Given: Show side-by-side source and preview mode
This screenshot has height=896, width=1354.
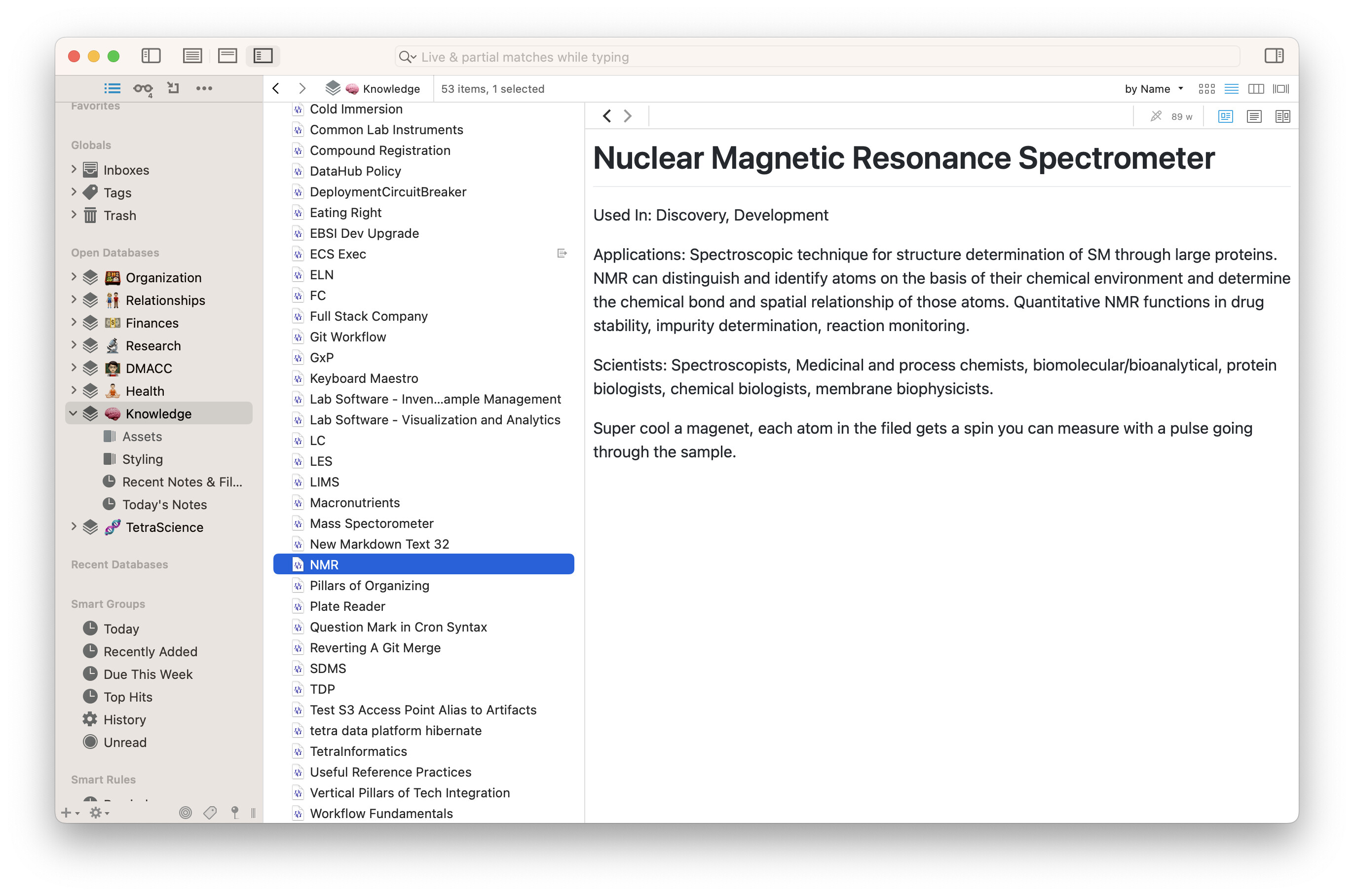Looking at the screenshot, I should [x=1282, y=116].
